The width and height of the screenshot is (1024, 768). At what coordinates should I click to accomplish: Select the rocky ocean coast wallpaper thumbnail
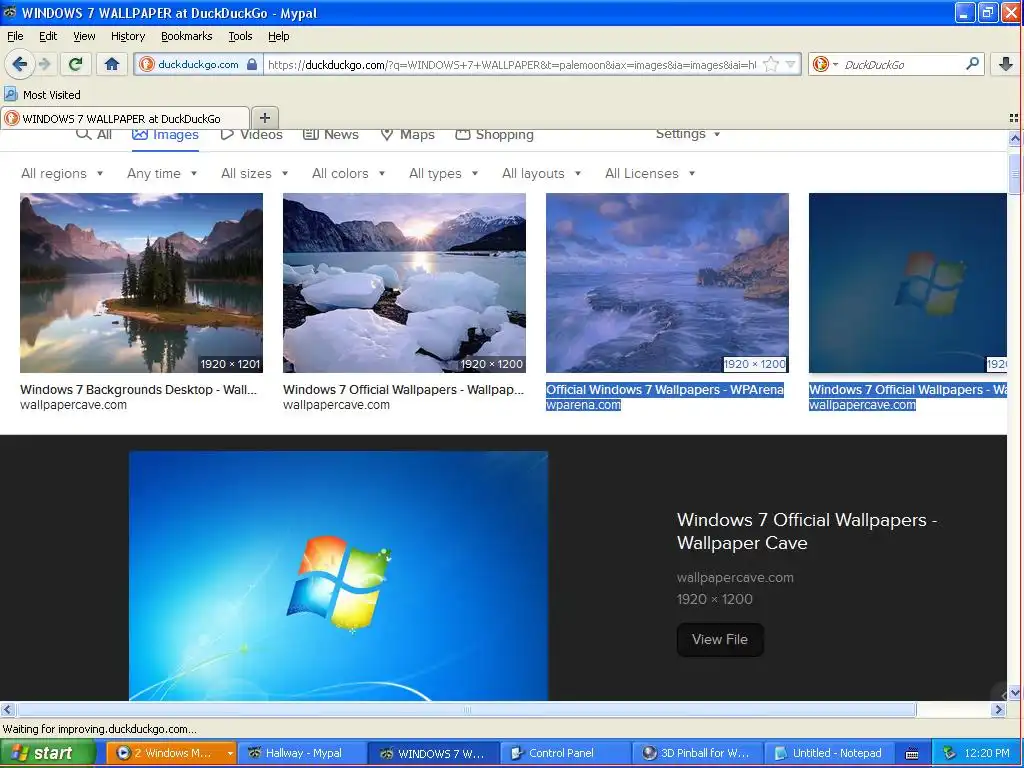pyautogui.click(x=667, y=283)
